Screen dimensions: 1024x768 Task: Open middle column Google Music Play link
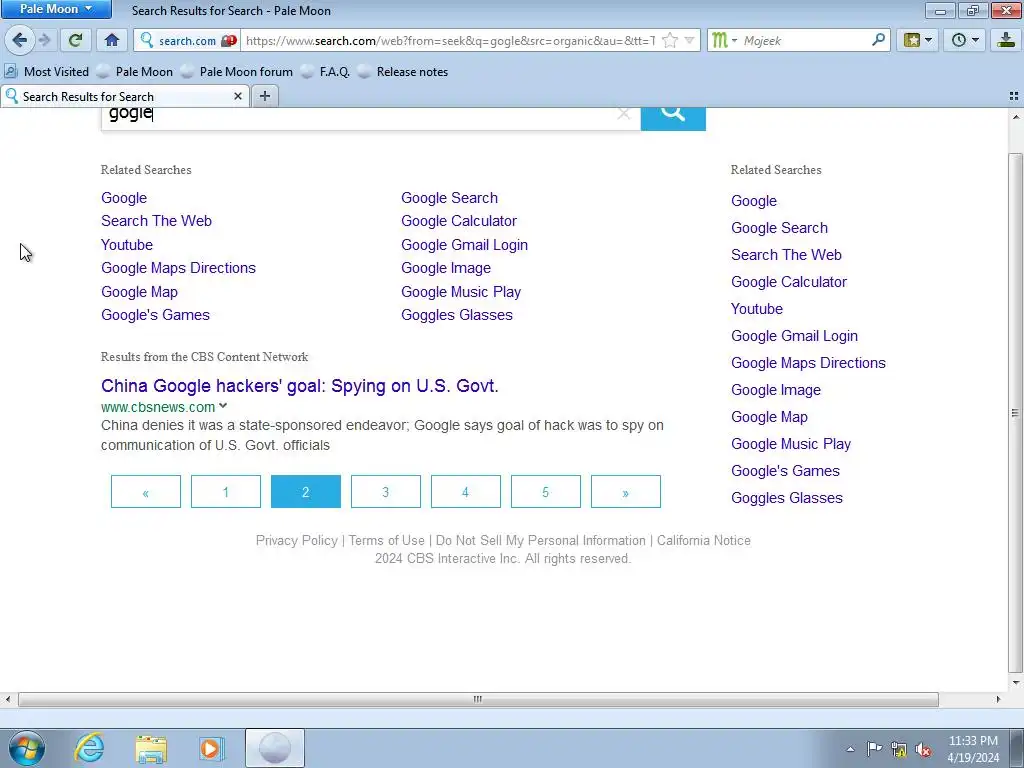[x=461, y=292]
